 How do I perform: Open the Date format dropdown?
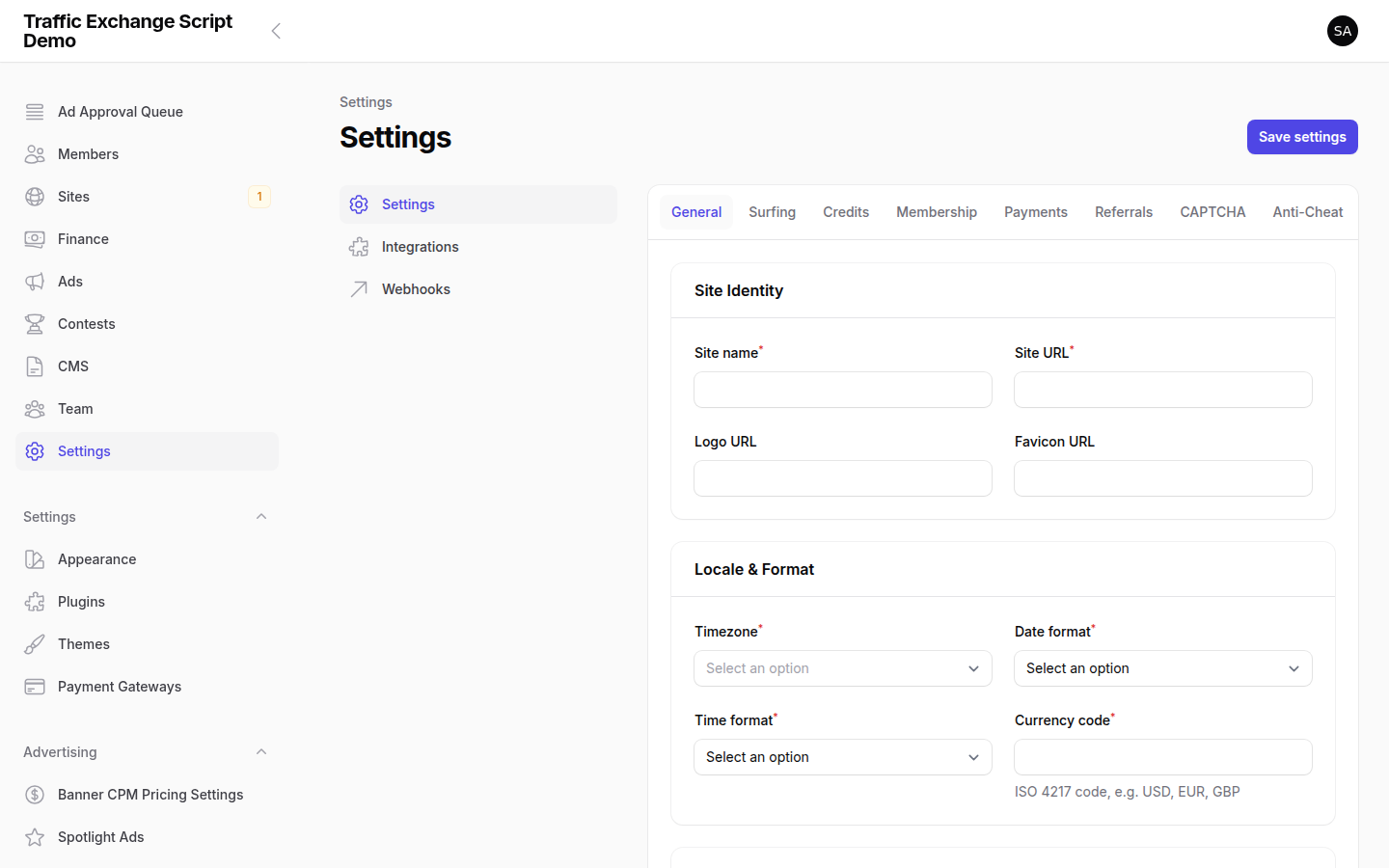(x=1162, y=667)
